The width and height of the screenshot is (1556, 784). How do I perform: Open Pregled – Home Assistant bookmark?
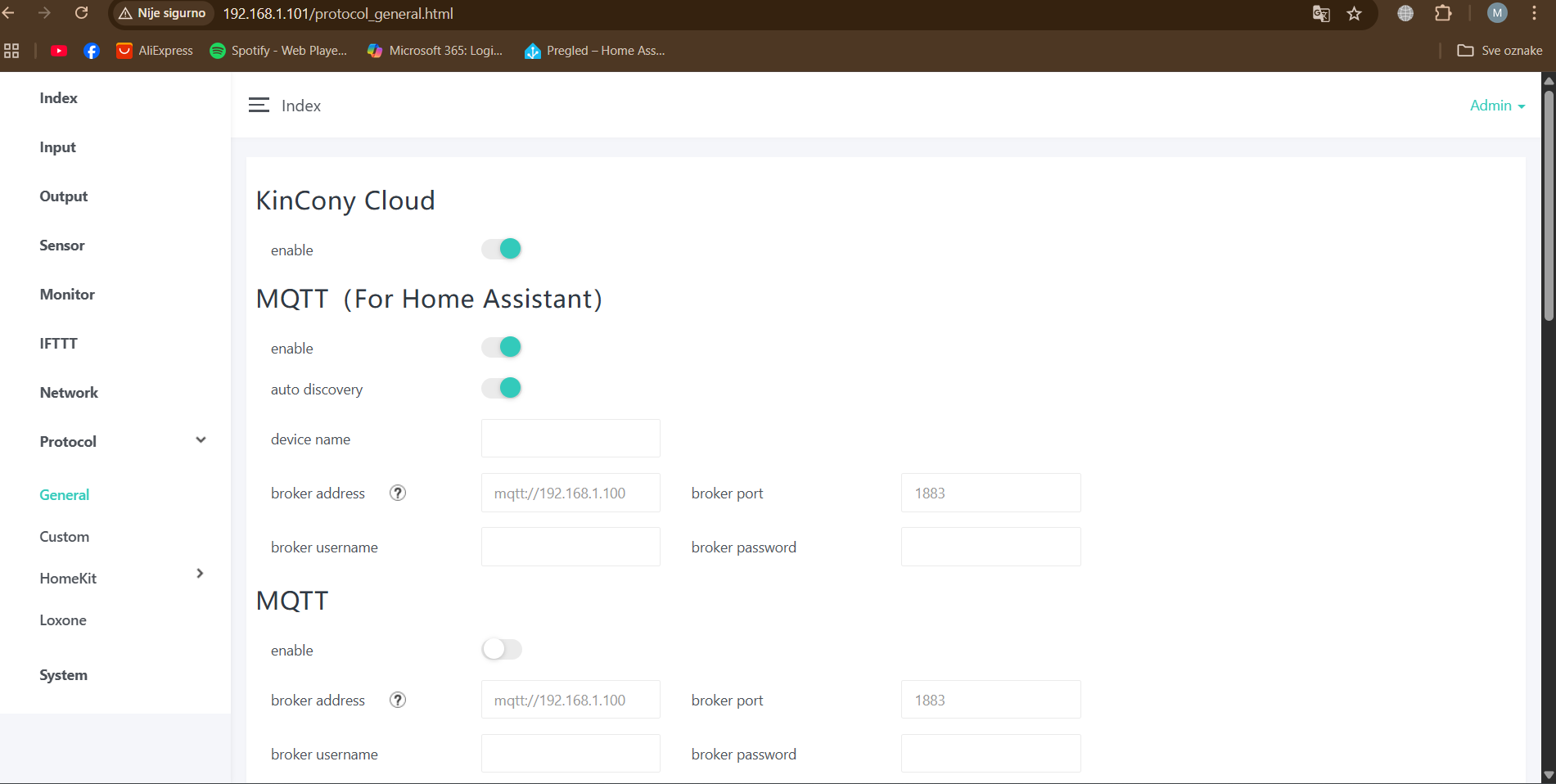[x=595, y=51]
